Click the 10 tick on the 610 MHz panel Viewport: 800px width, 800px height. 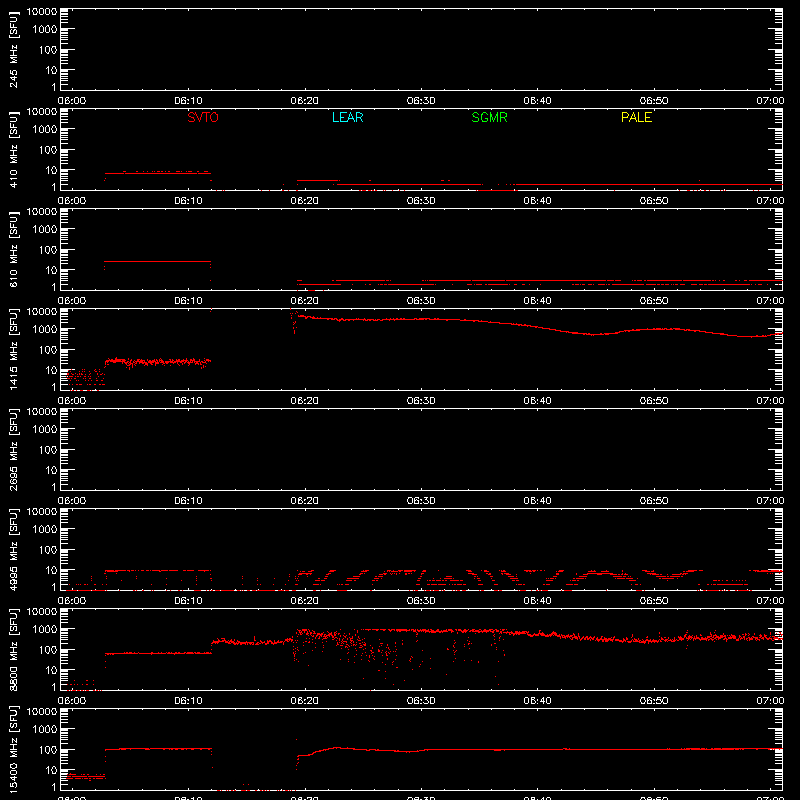51,270
